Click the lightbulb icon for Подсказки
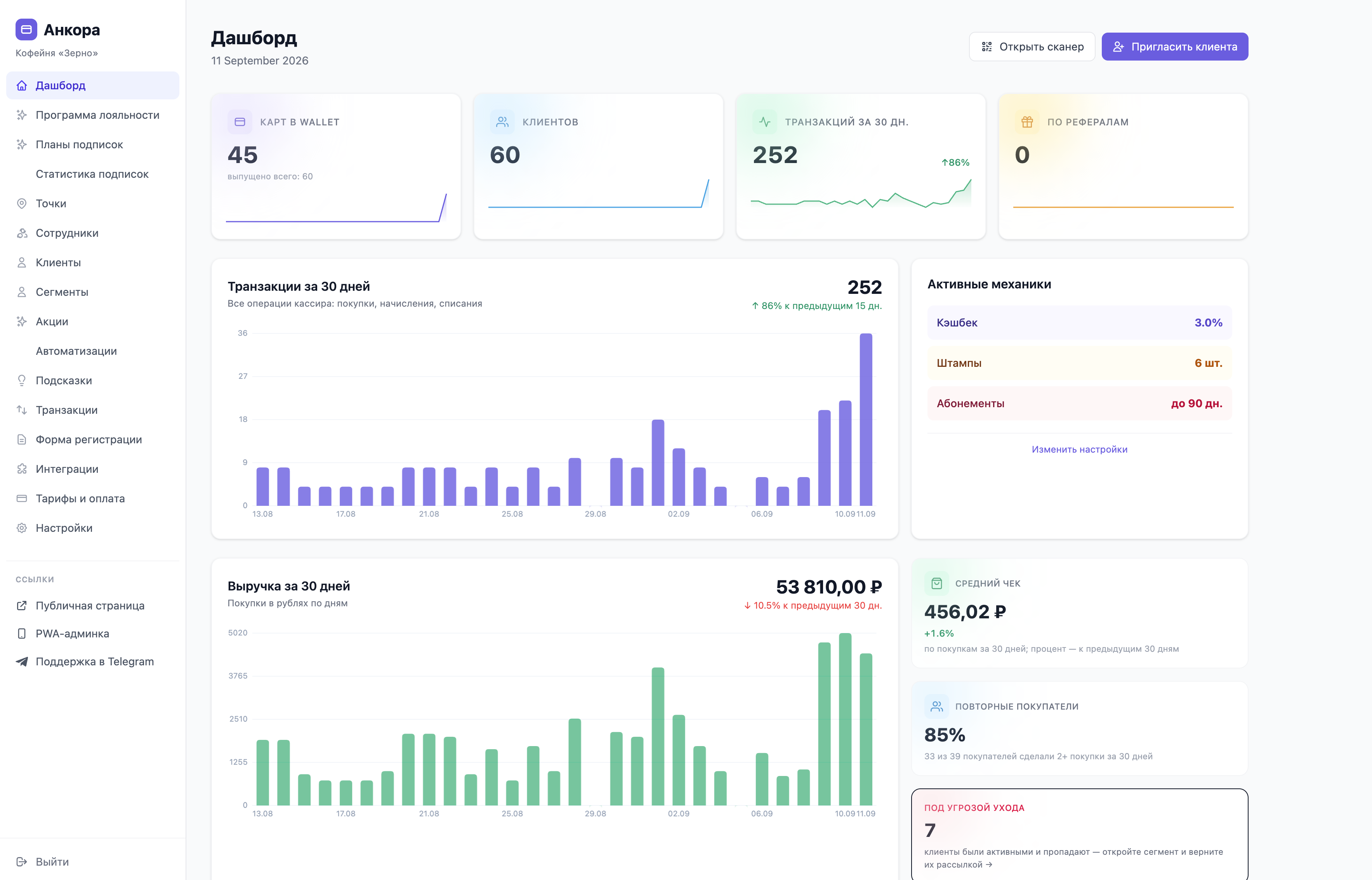Viewport: 1372px width, 880px height. tap(22, 380)
